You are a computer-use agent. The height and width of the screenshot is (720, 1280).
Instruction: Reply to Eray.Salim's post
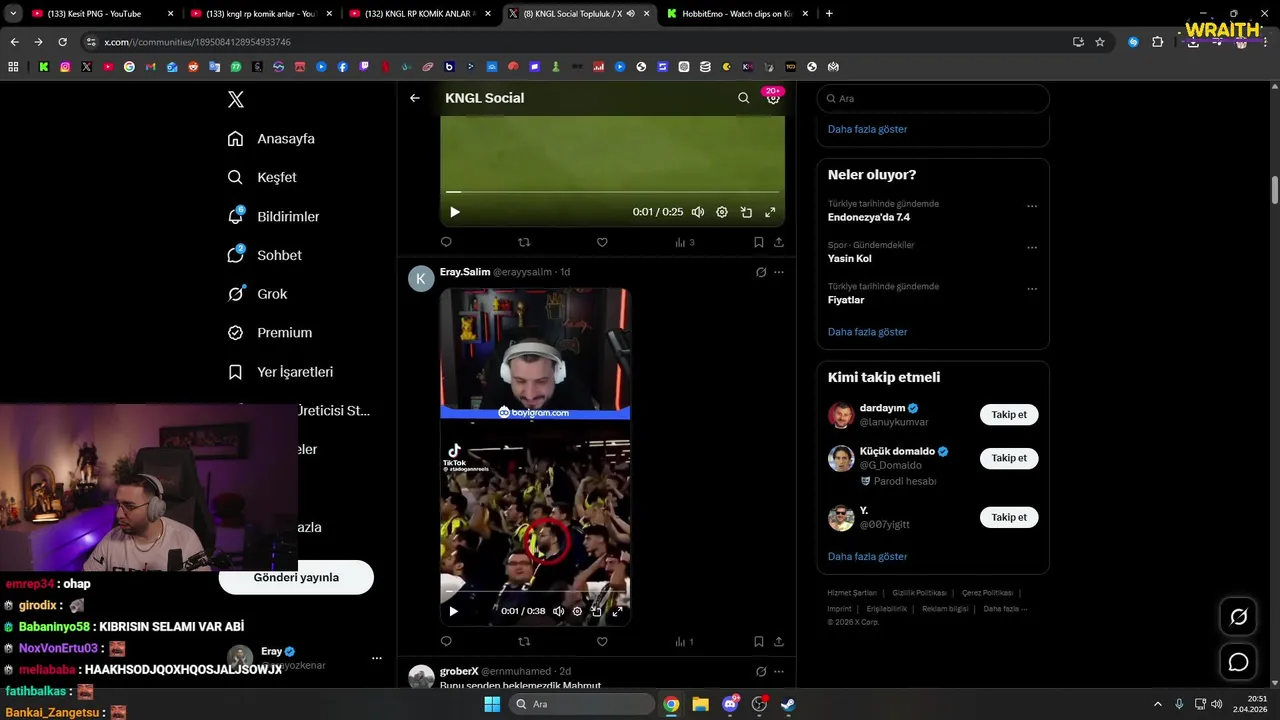point(446,642)
